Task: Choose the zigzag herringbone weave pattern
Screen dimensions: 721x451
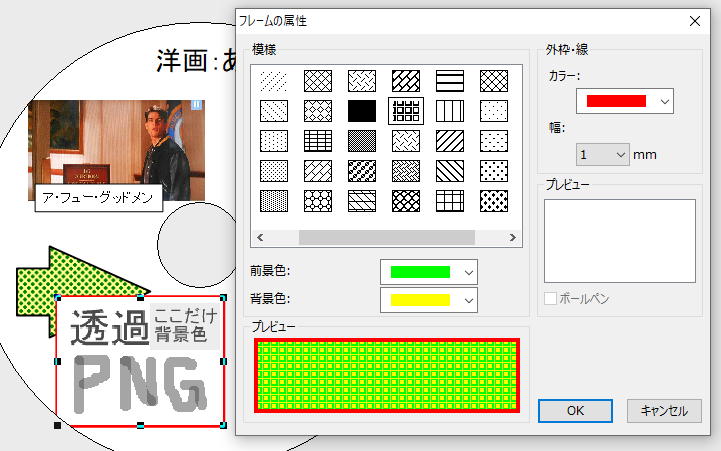Action: [406, 171]
